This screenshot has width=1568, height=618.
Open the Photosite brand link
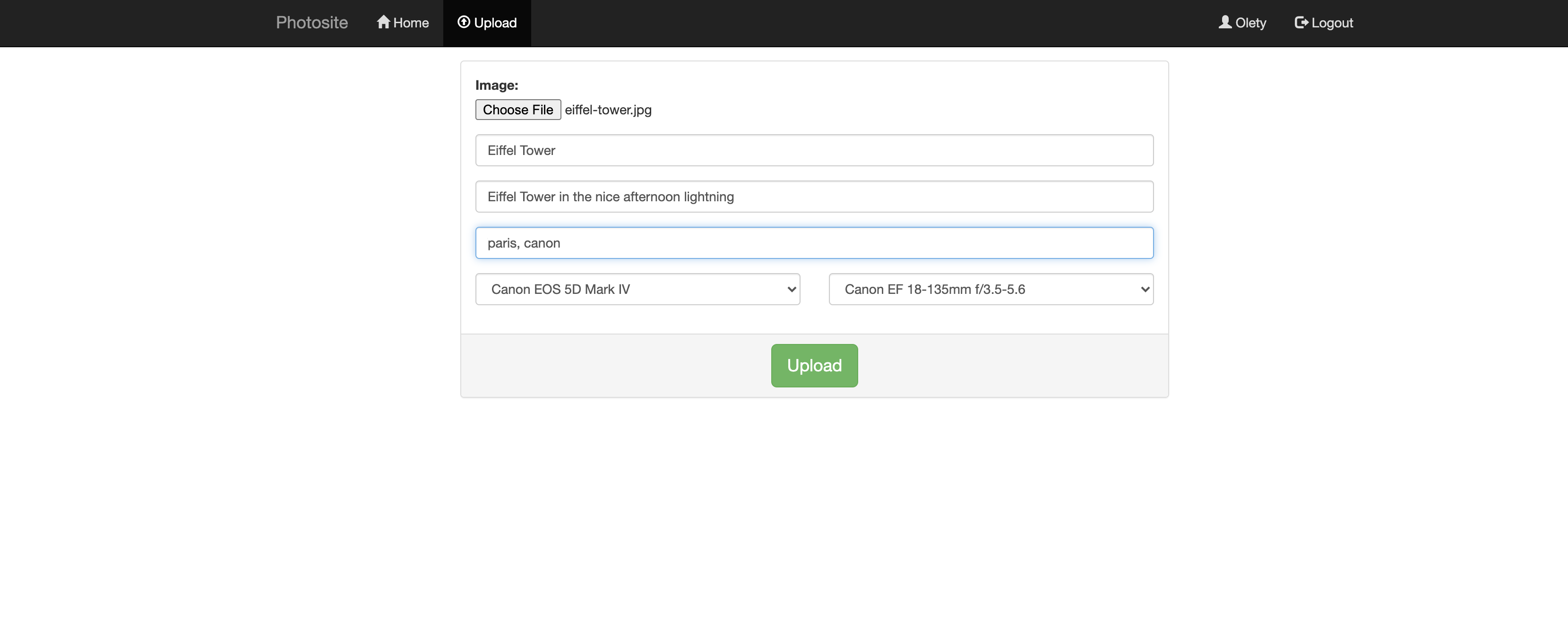(311, 23)
